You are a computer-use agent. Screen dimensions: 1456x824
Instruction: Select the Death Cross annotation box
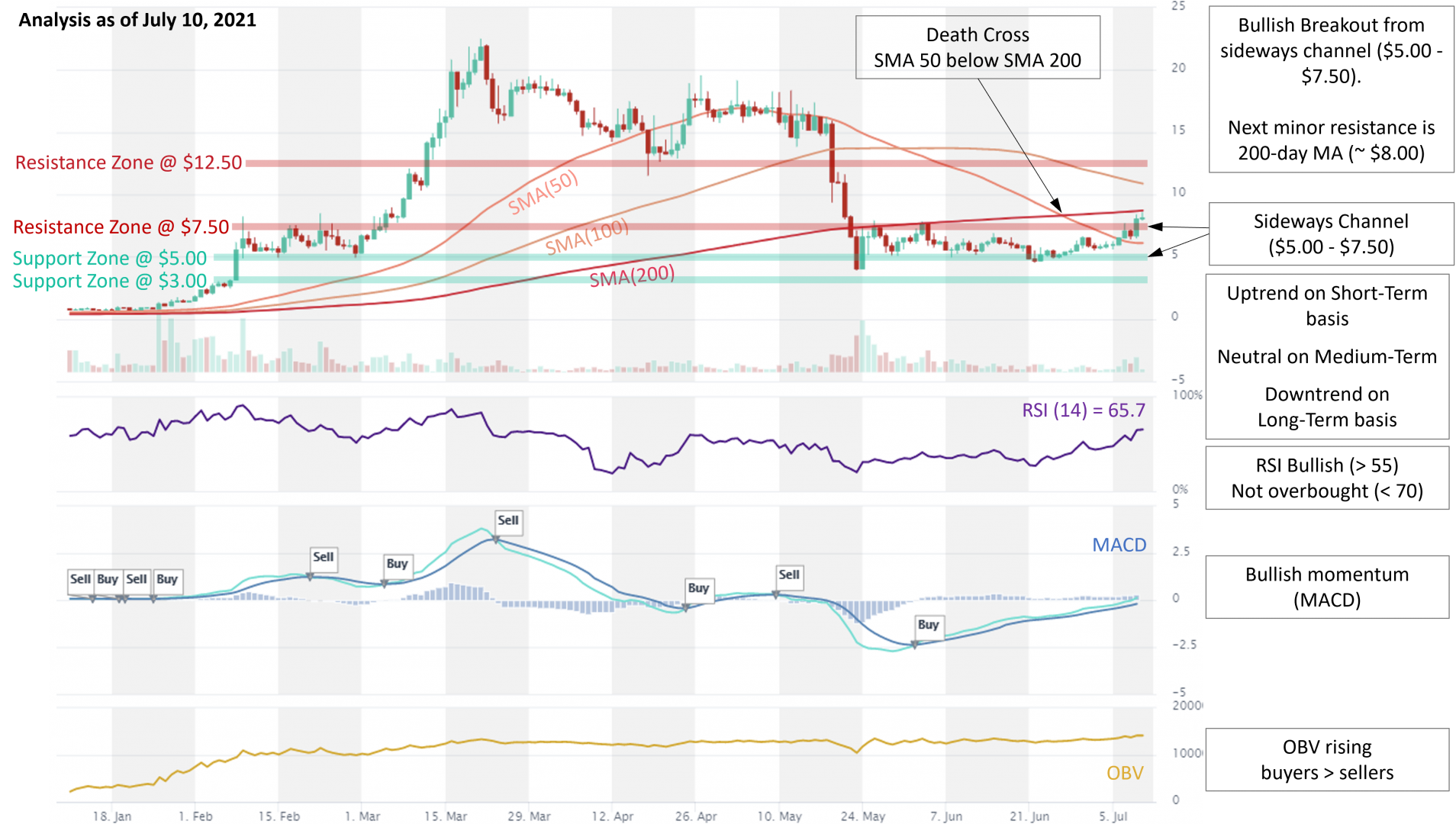(978, 47)
